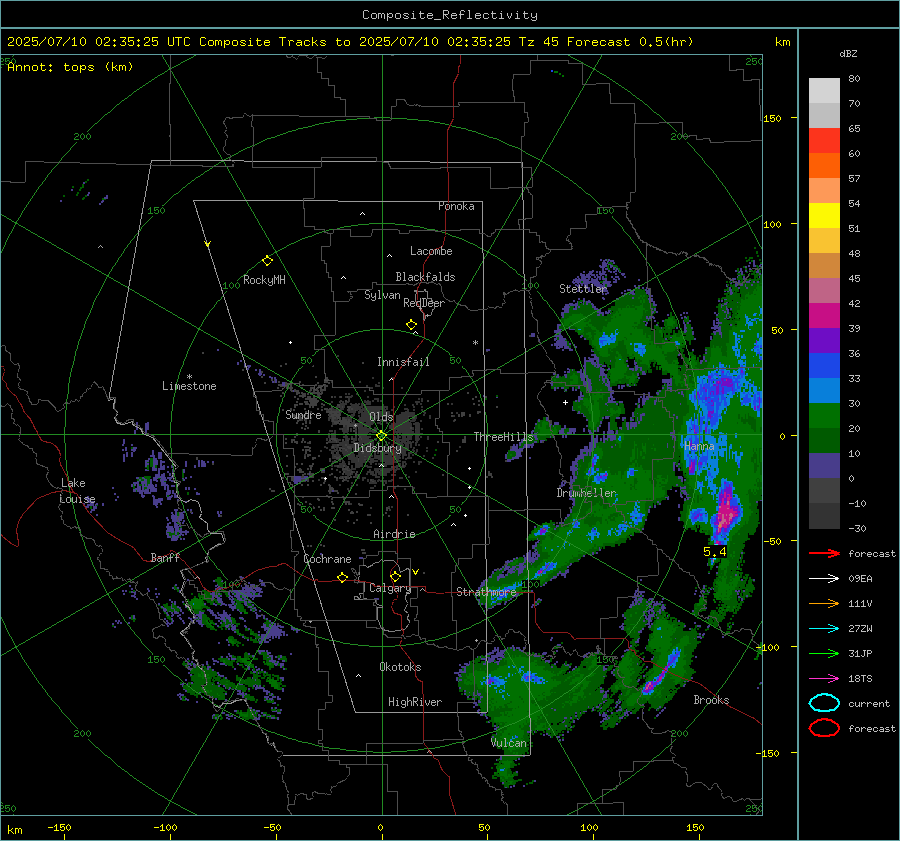Image resolution: width=900 pixels, height=841 pixels.
Task: Click the Stettler map label
Action: click(583, 289)
